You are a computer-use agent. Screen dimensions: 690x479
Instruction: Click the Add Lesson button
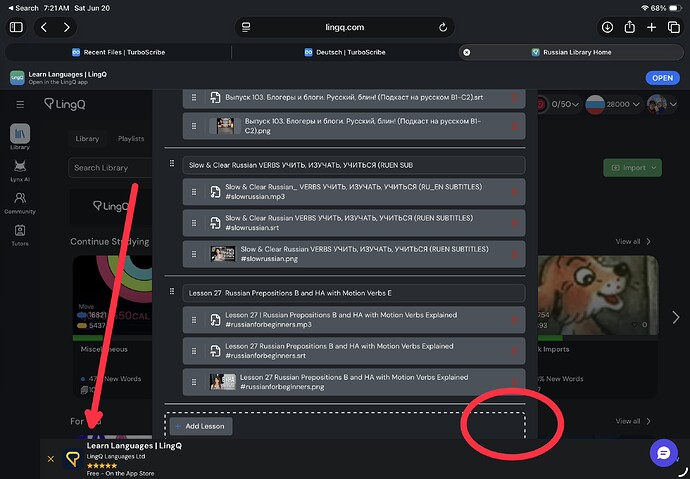201,426
